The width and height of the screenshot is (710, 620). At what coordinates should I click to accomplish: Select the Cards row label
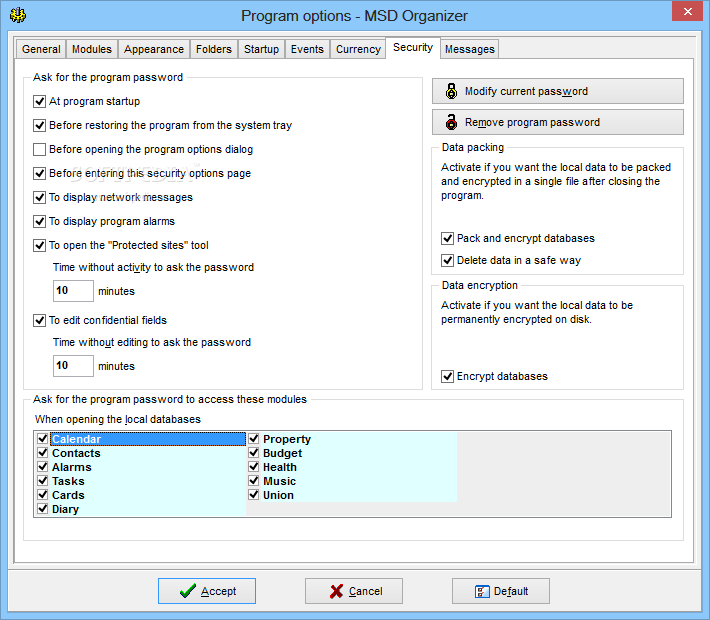68,495
